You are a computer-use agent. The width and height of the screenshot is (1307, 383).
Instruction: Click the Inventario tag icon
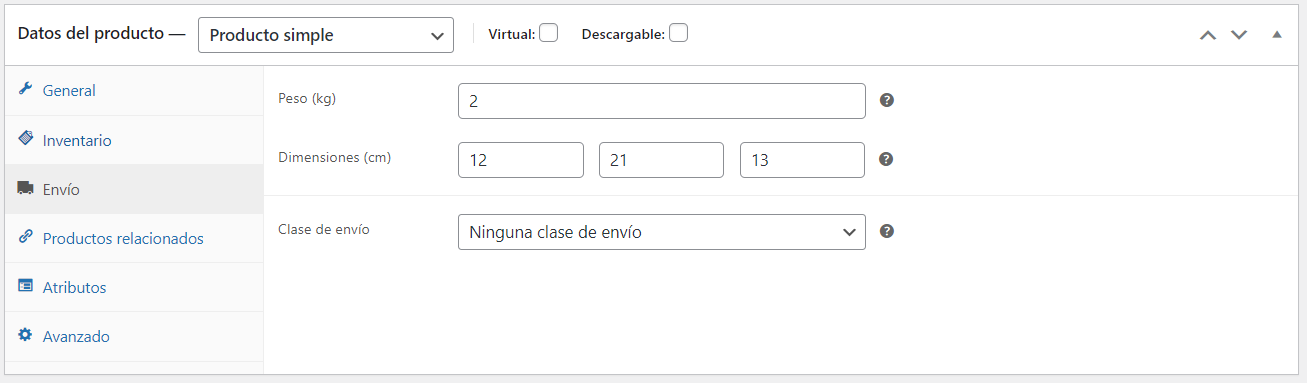pyautogui.click(x=26, y=139)
